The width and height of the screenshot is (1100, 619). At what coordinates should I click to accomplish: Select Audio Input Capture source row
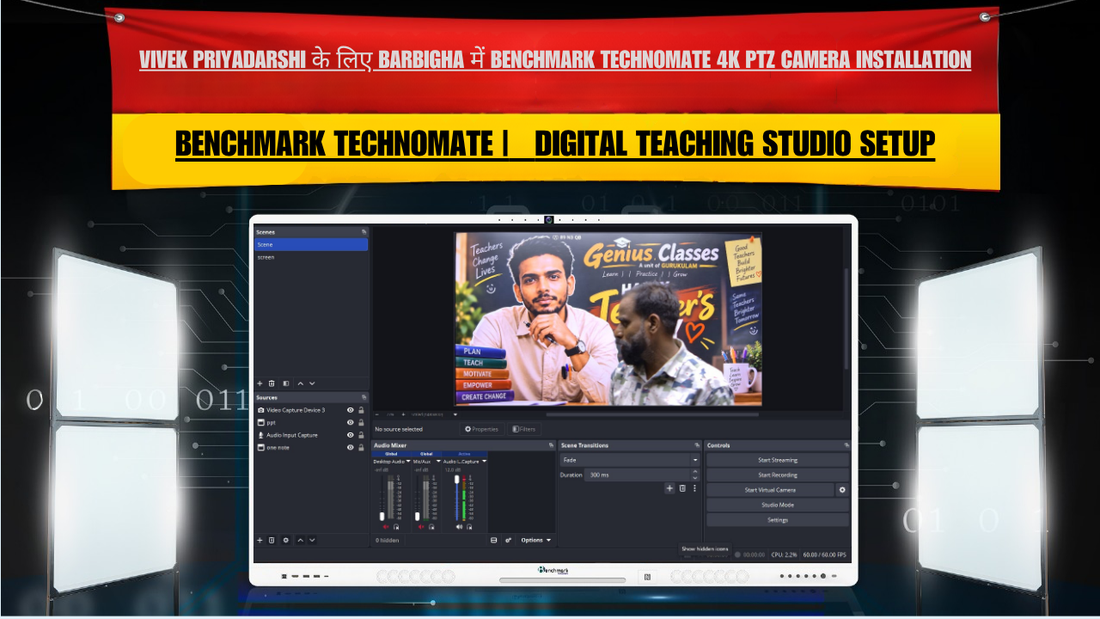click(x=311, y=435)
